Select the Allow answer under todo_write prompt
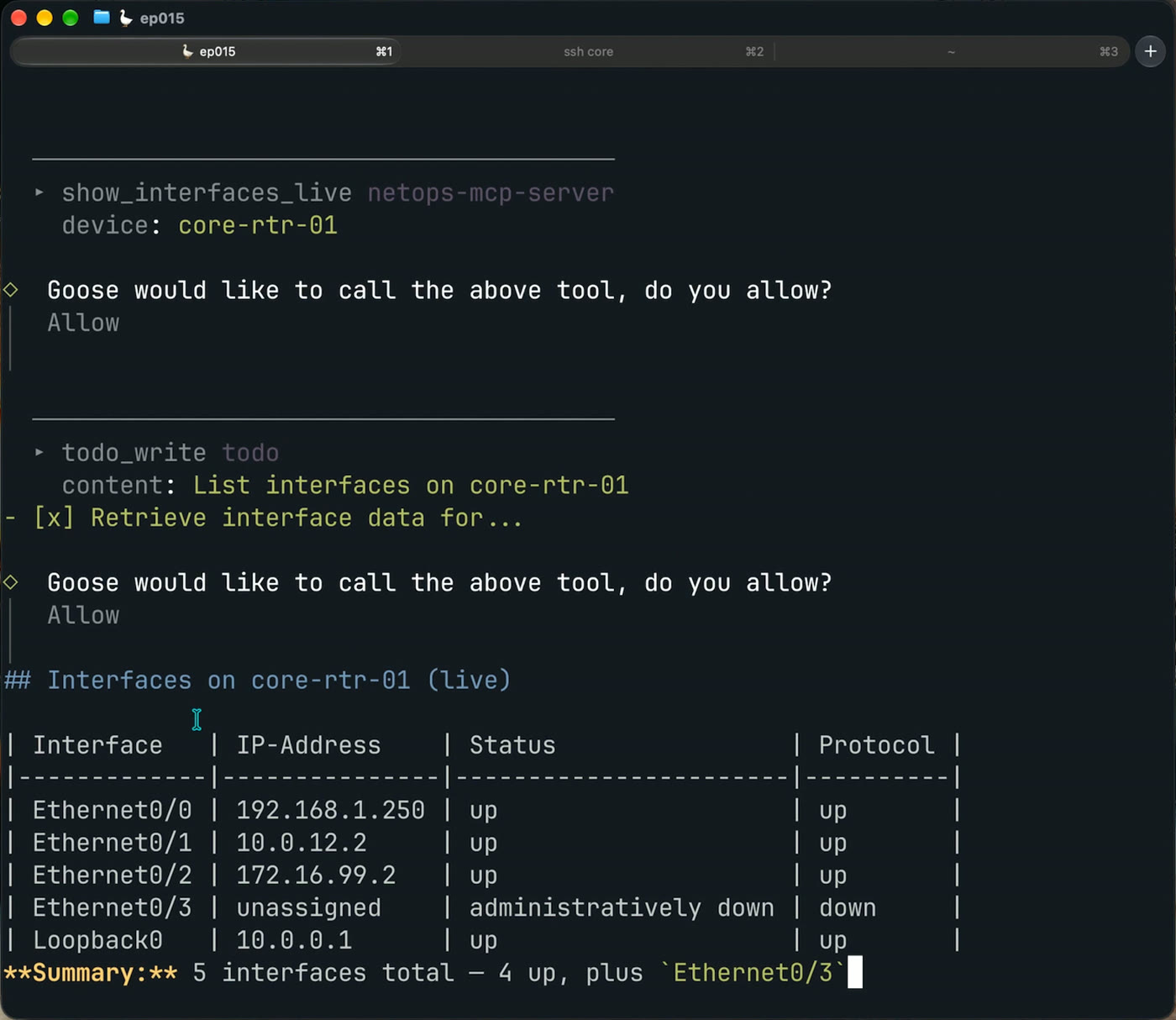This screenshot has width=1176, height=1020. pos(83,615)
